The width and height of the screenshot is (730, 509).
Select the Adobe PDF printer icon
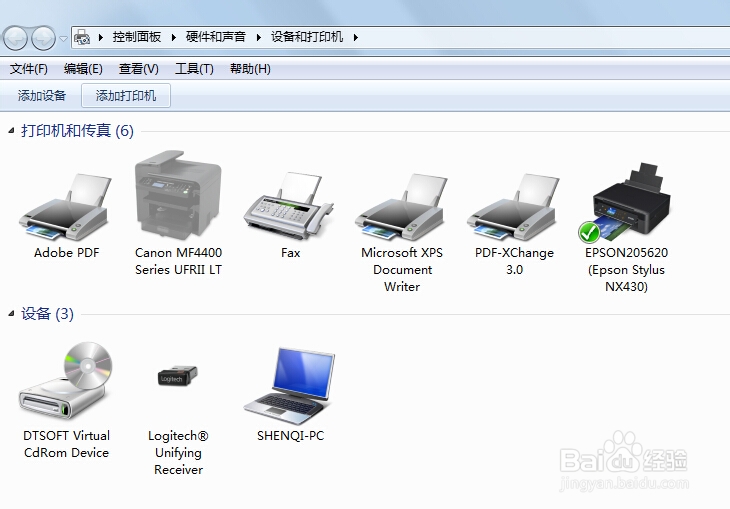pos(66,206)
